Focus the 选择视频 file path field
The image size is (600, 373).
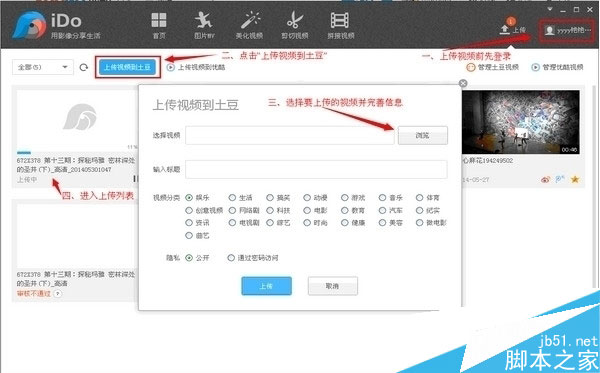point(290,135)
